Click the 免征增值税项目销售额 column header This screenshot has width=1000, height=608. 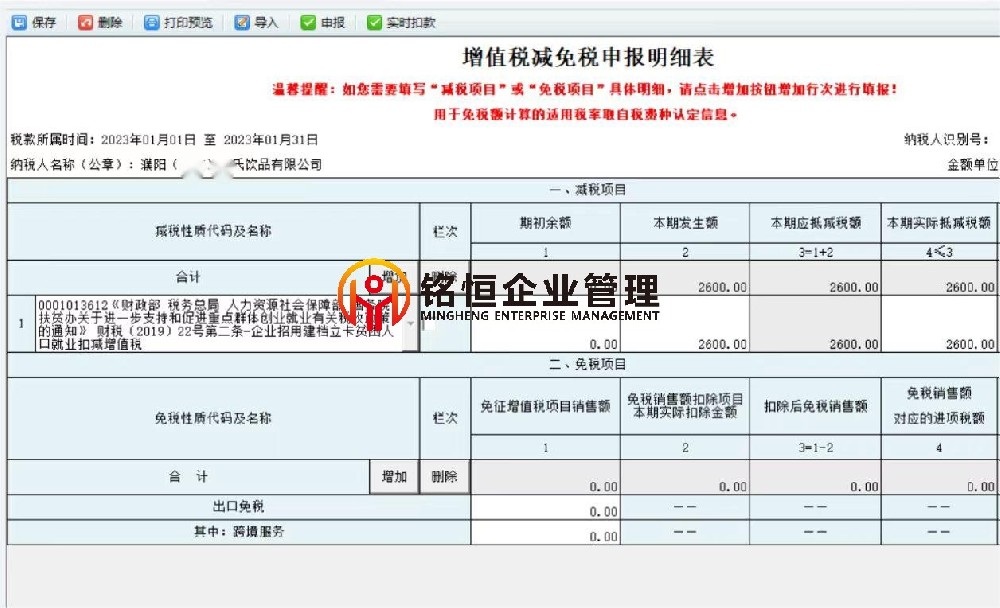click(x=545, y=406)
